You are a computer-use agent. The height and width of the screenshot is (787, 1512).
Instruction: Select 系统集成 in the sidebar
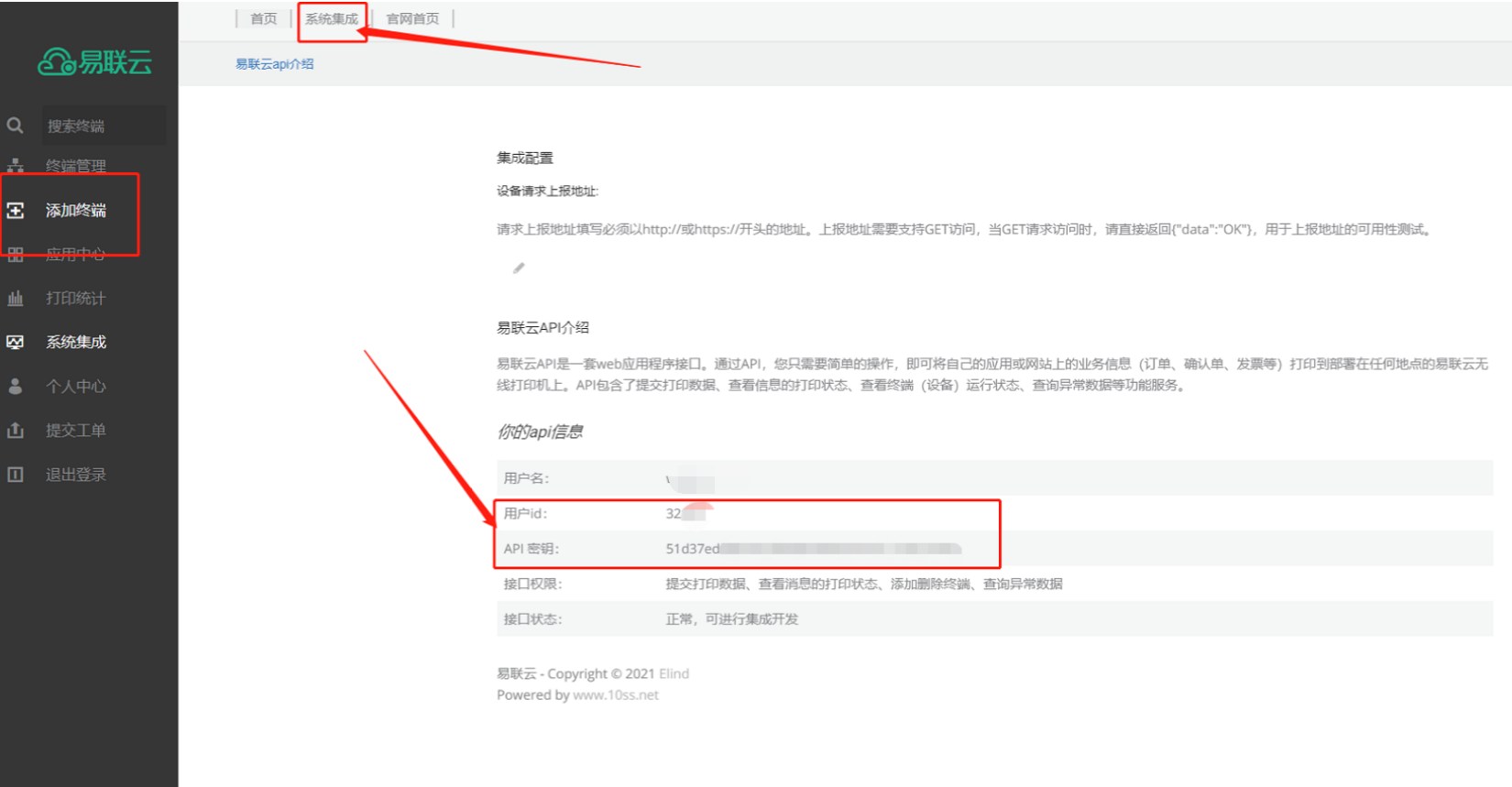(76, 343)
